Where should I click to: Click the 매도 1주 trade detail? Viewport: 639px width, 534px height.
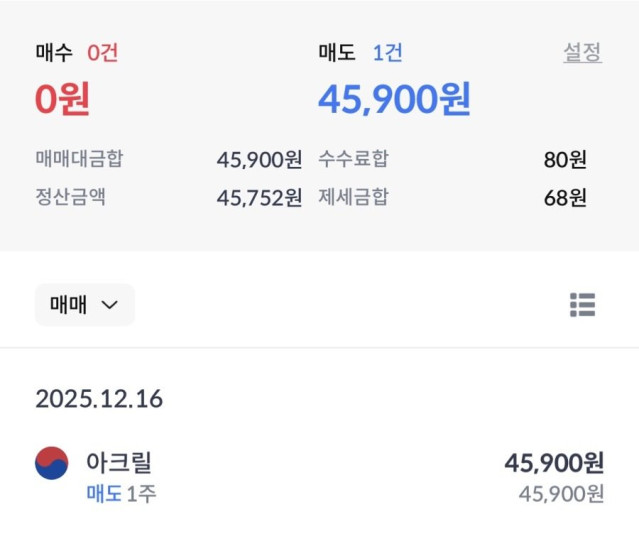coord(121,493)
